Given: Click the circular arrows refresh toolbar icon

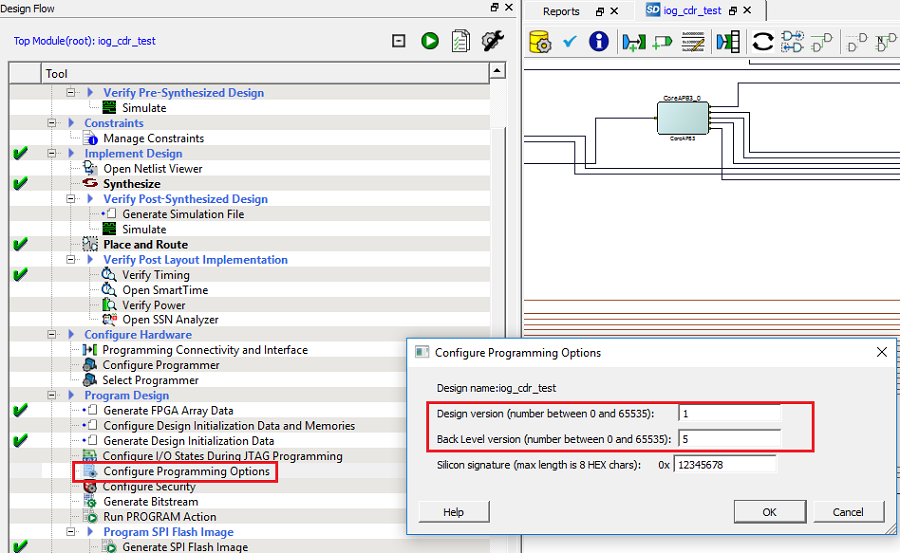Looking at the screenshot, I should click(763, 41).
